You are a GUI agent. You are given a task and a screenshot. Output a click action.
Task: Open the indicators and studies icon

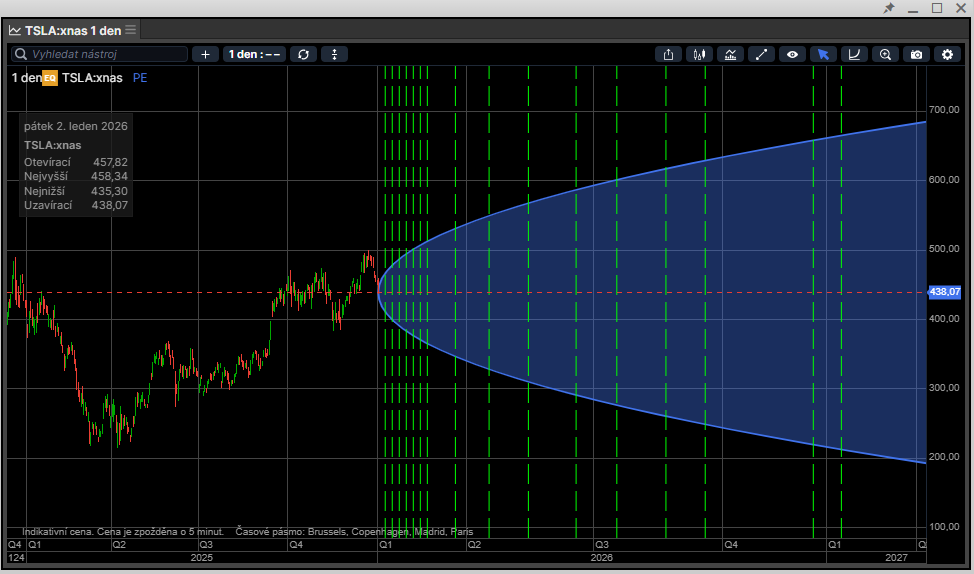[x=730, y=54]
